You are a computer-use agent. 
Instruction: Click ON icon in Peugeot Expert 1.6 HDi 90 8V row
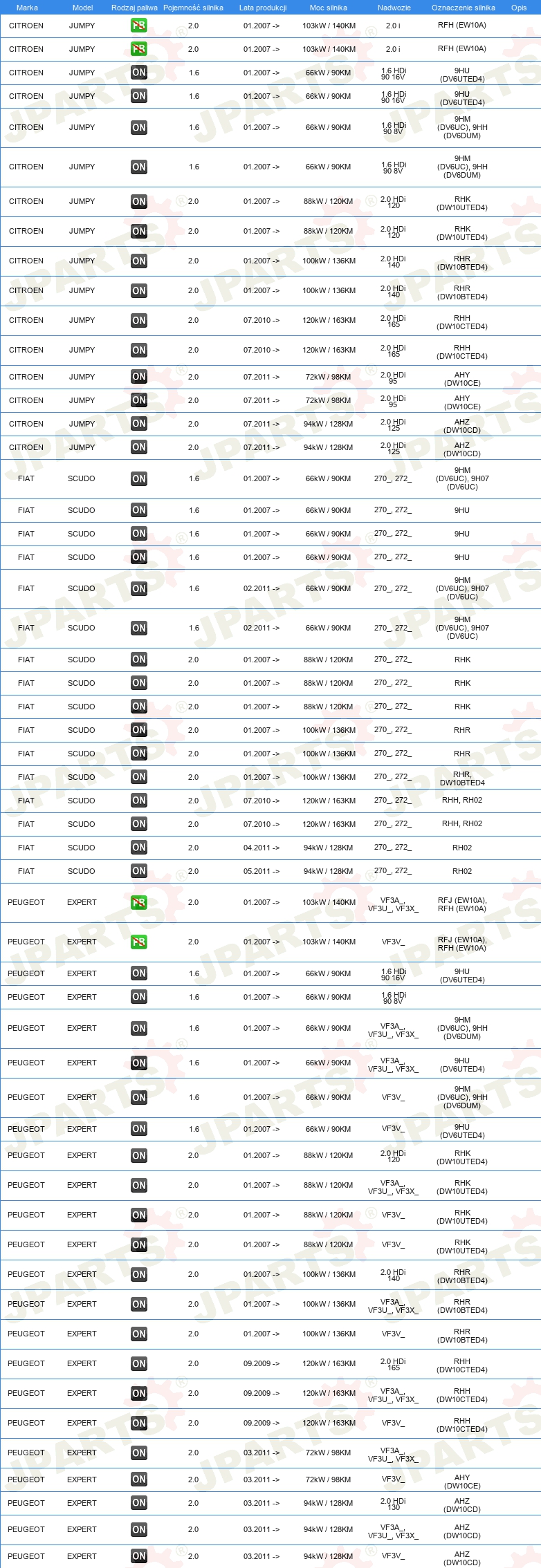click(139, 997)
